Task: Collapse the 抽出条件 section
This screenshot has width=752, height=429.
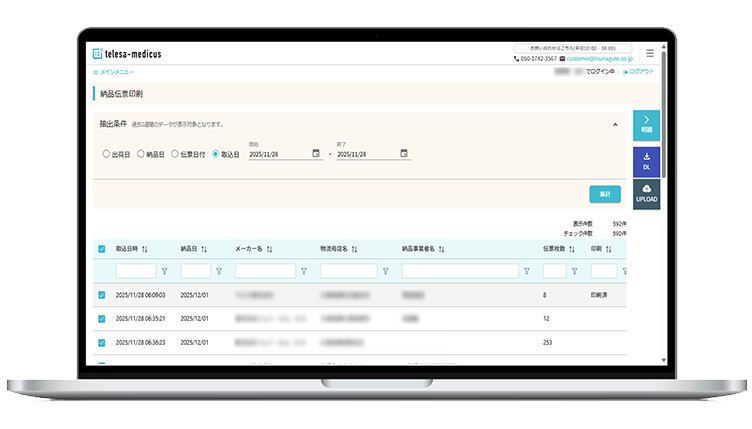Action: 615,125
